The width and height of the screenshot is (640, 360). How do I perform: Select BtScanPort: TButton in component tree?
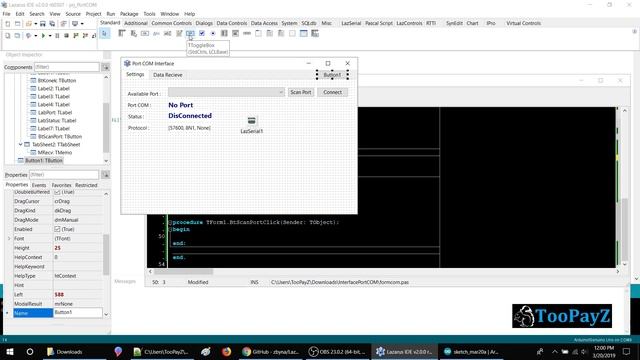point(60,136)
